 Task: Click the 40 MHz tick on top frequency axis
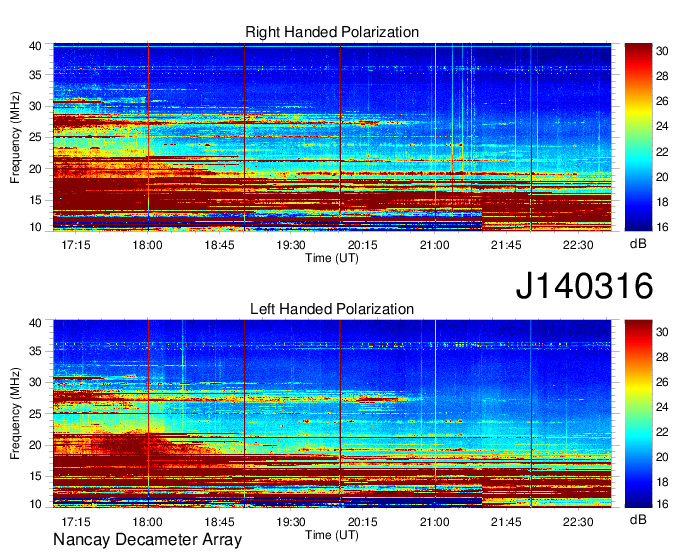pos(35,46)
